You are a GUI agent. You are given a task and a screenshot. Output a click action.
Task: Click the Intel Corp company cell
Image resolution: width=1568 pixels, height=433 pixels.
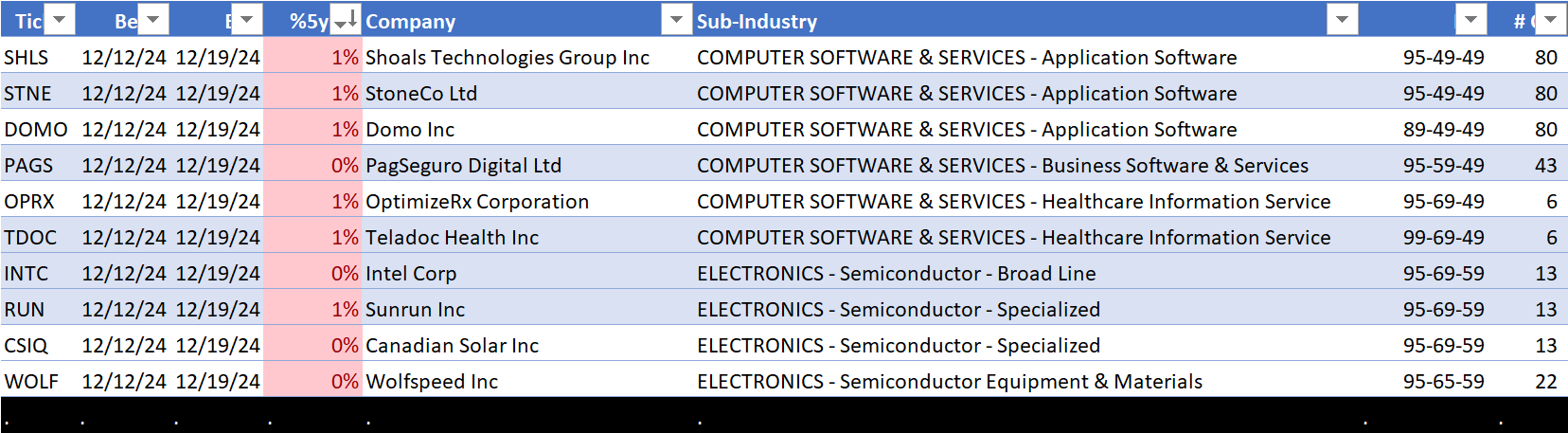pyautogui.click(x=411, y=273)
